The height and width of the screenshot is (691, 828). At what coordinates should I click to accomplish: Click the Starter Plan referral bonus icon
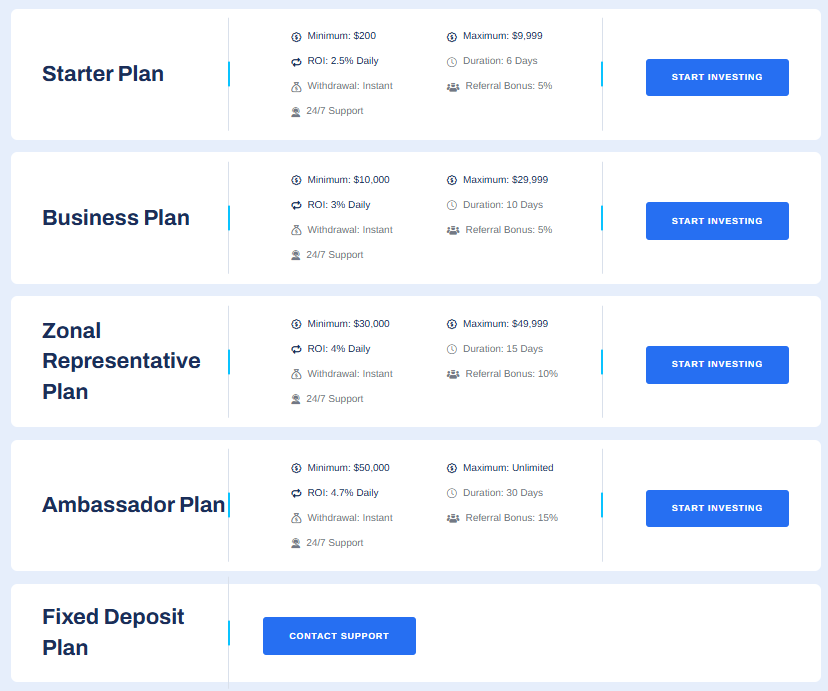[453, 87]
